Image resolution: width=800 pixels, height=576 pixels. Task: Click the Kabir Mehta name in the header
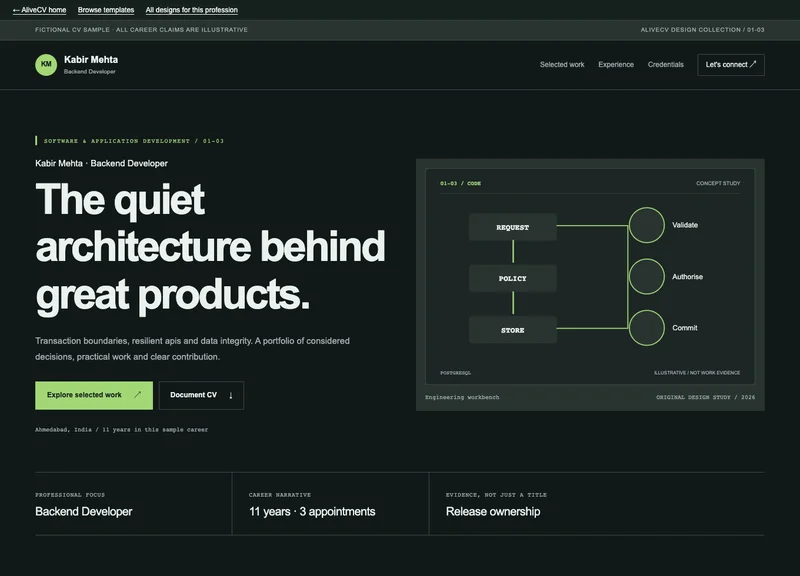point(91,60)
